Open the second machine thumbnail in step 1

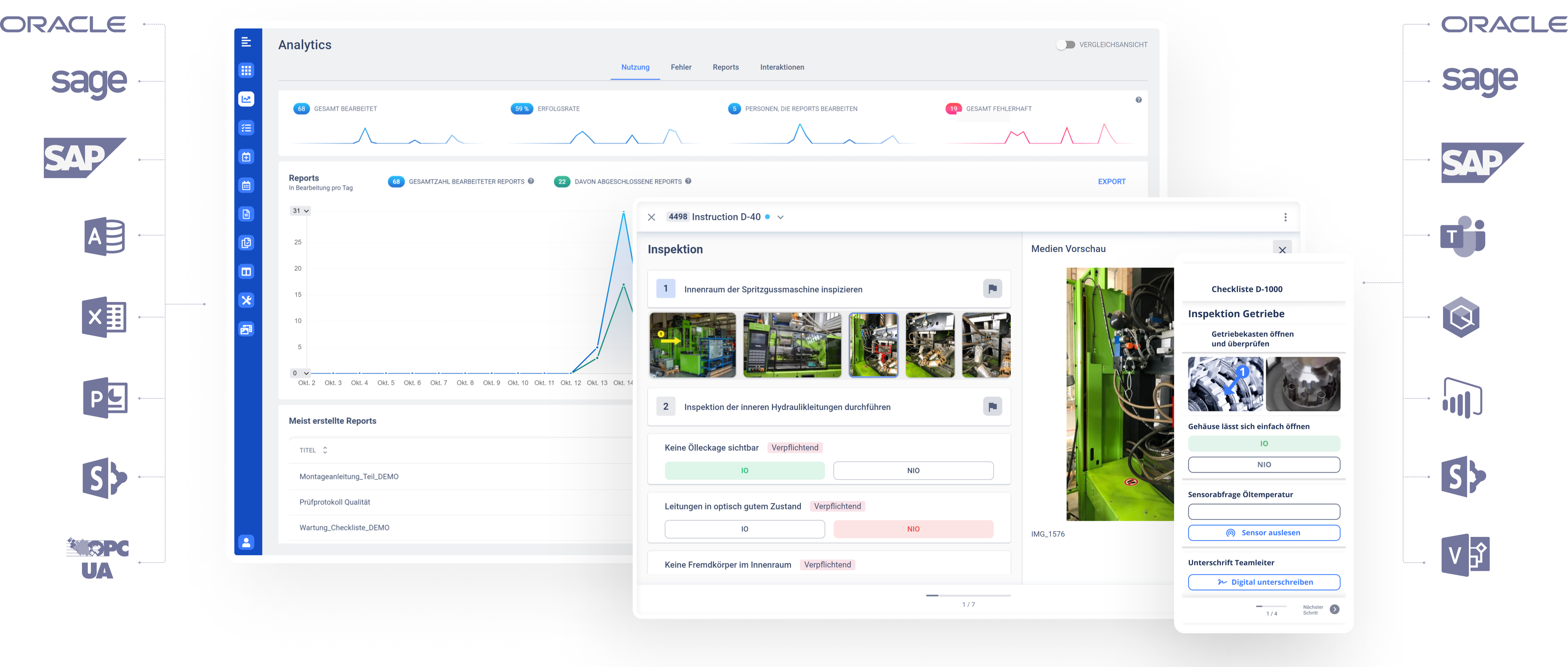tap(792, 345)
